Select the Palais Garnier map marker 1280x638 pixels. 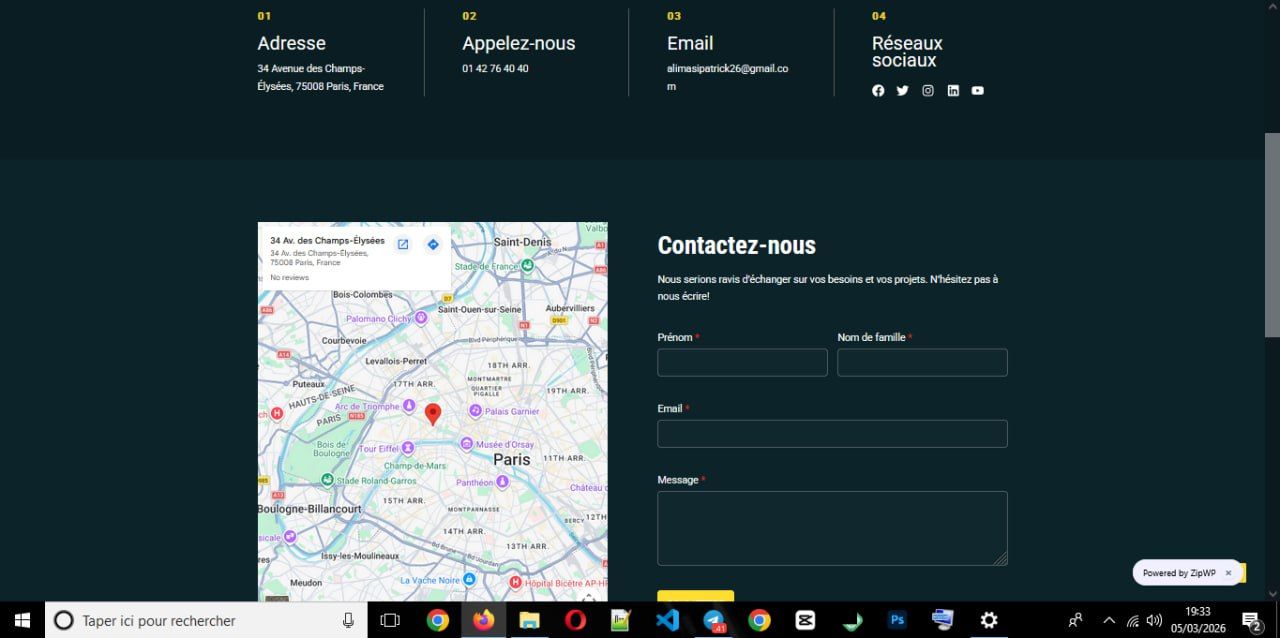pyautogui.click(x=476, y=411)
